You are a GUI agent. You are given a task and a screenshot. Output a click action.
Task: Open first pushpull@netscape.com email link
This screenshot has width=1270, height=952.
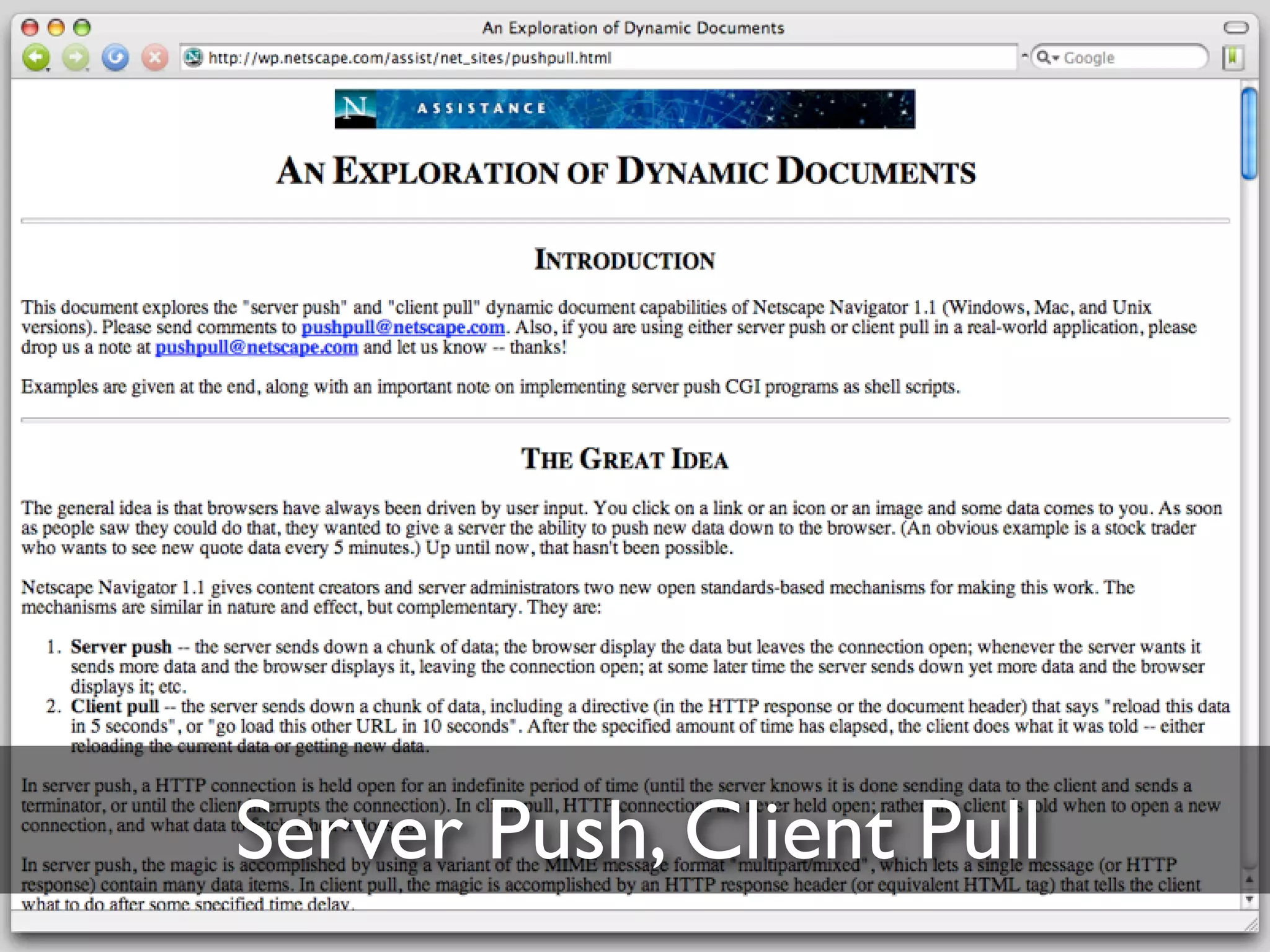point(402,327)
